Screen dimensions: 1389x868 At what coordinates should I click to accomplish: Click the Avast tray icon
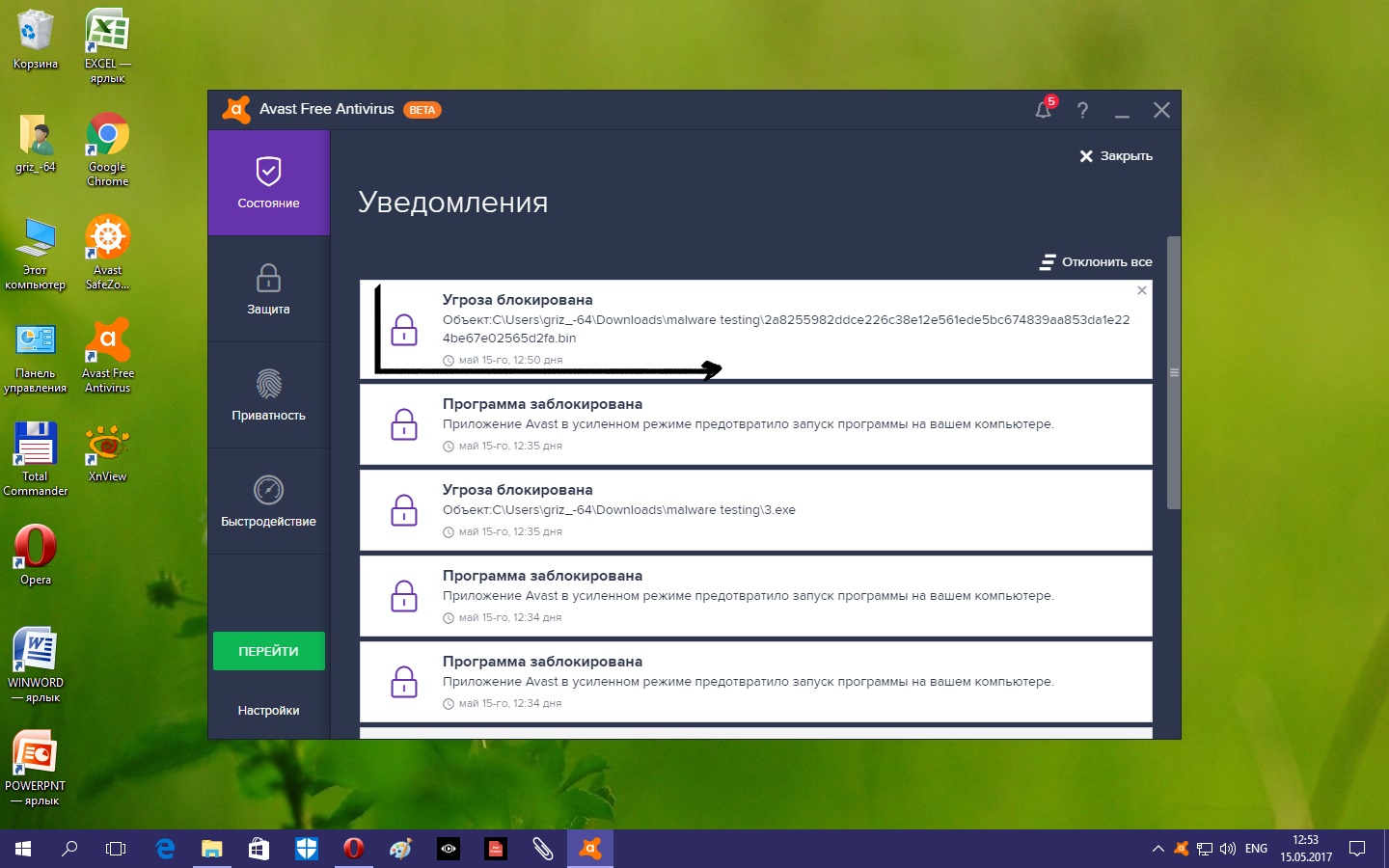point(1182,849)
